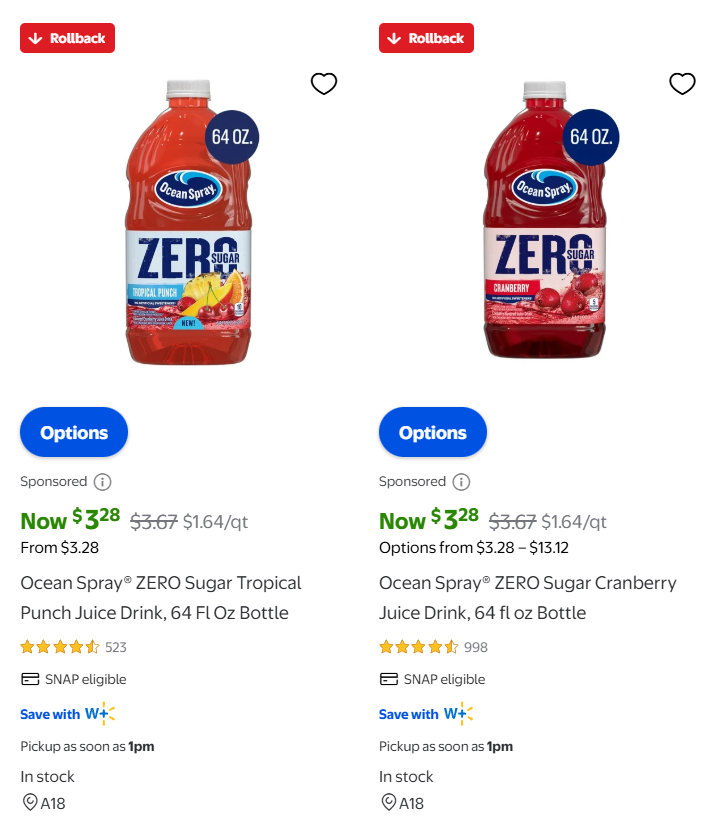Click the SNAP card icon under Tropical Punch
This screenshot has height=817, width=713.
coord(30,680)
